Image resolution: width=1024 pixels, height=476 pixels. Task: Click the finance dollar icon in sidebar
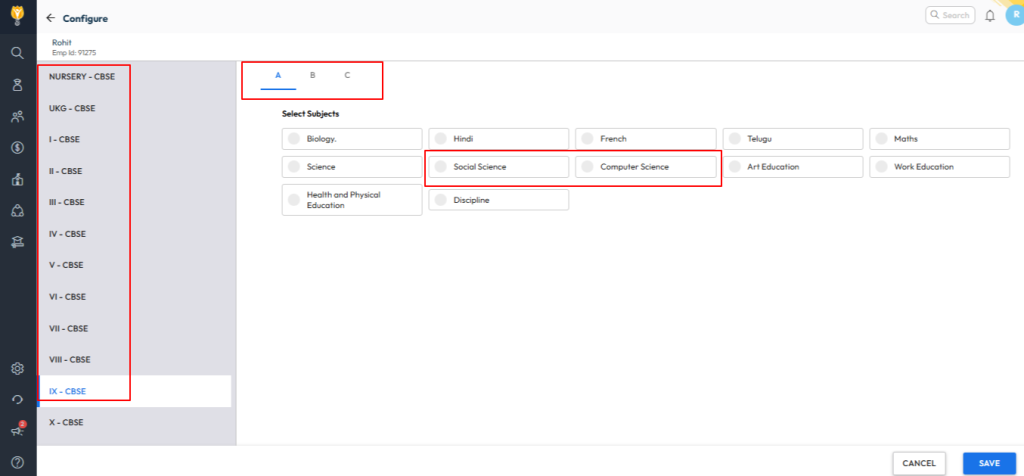17,148
